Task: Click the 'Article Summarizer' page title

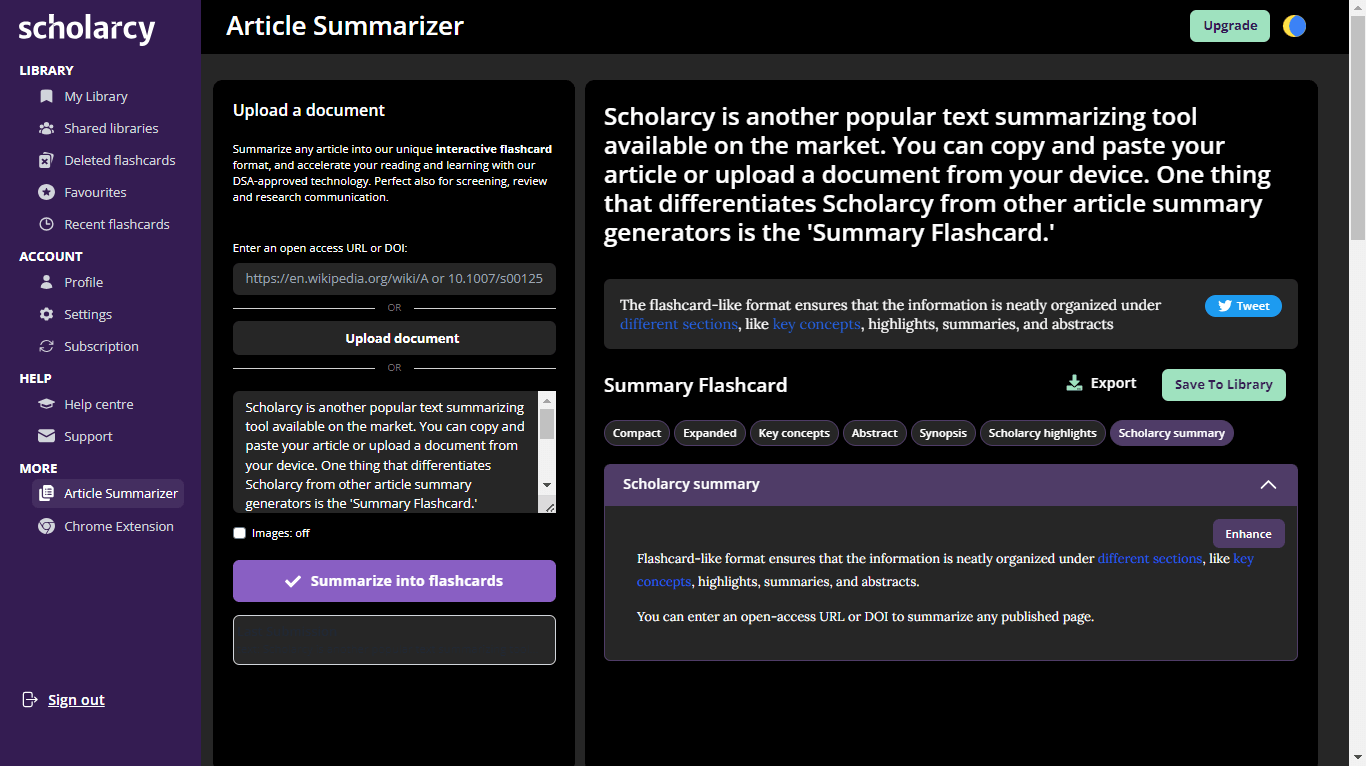Action: [345, 26]
